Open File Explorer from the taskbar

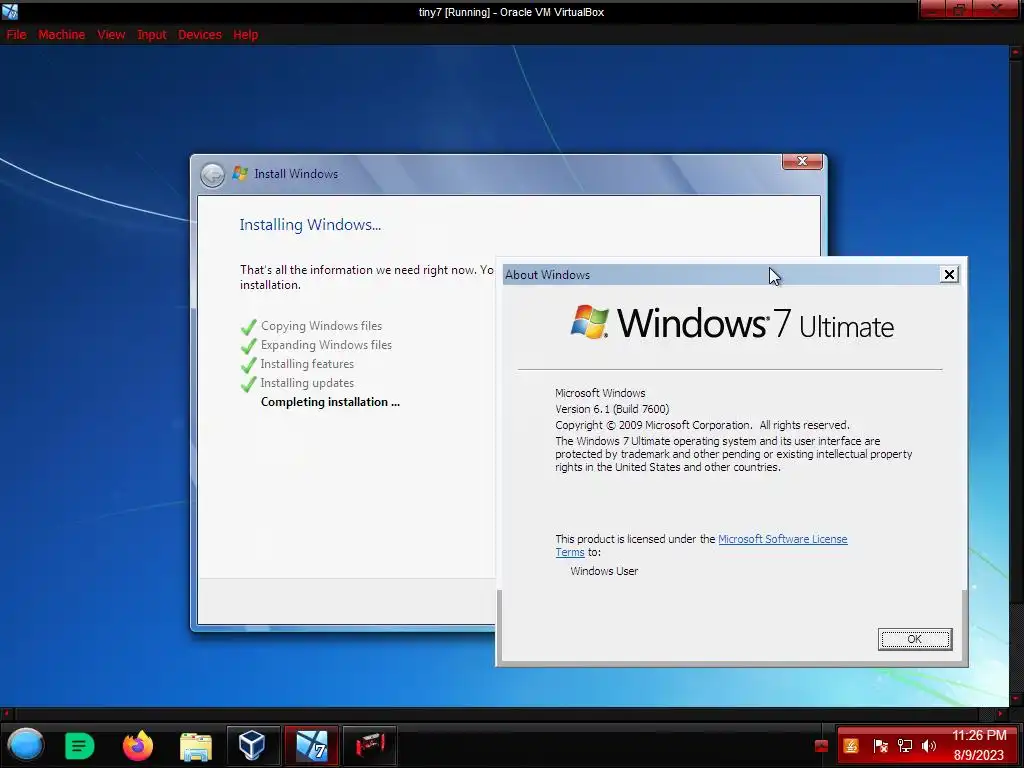[195, 746]
